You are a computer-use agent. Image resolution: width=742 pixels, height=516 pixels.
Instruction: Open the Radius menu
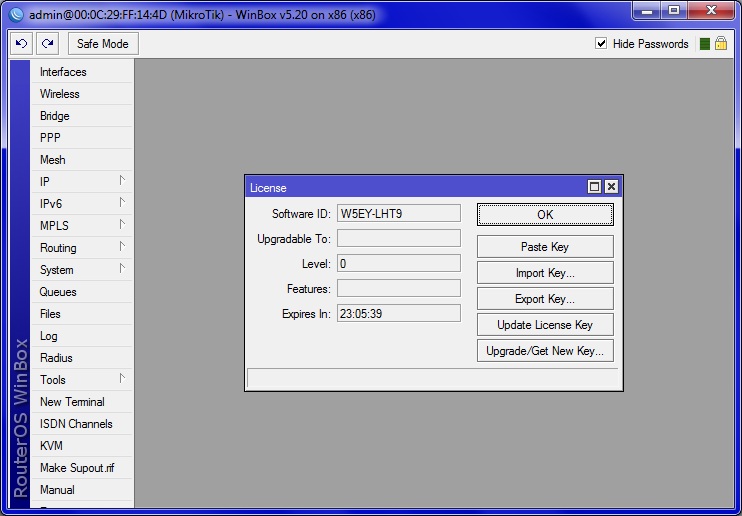click(x=81, y=358)
